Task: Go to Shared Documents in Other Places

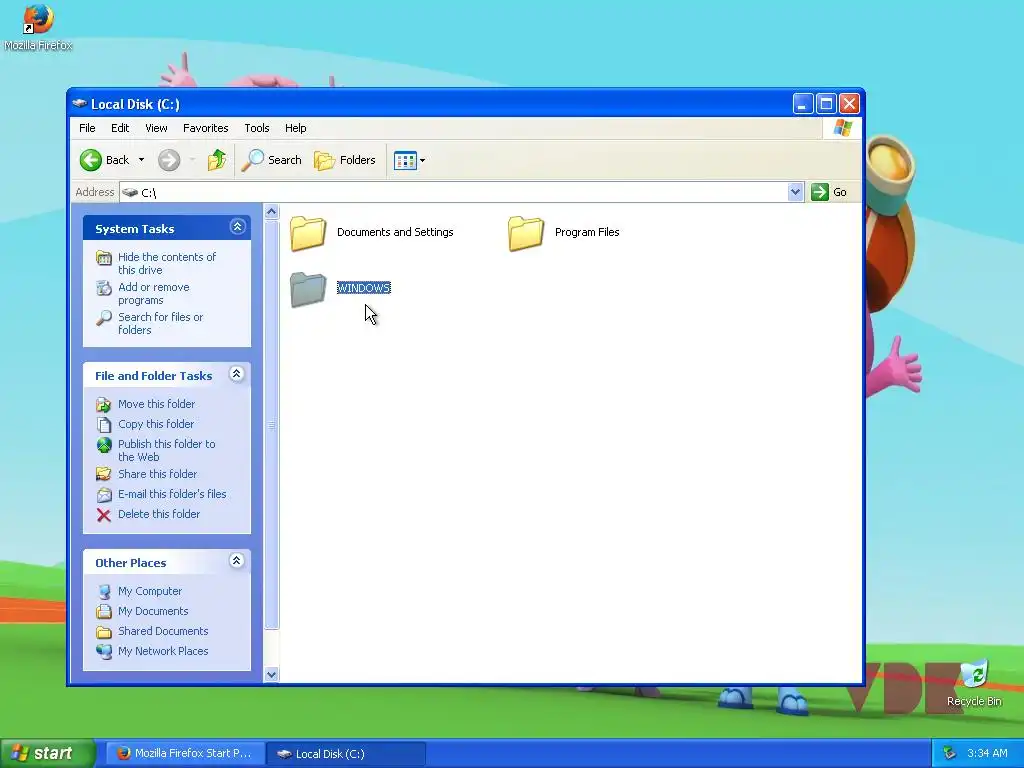Action: 163,631
